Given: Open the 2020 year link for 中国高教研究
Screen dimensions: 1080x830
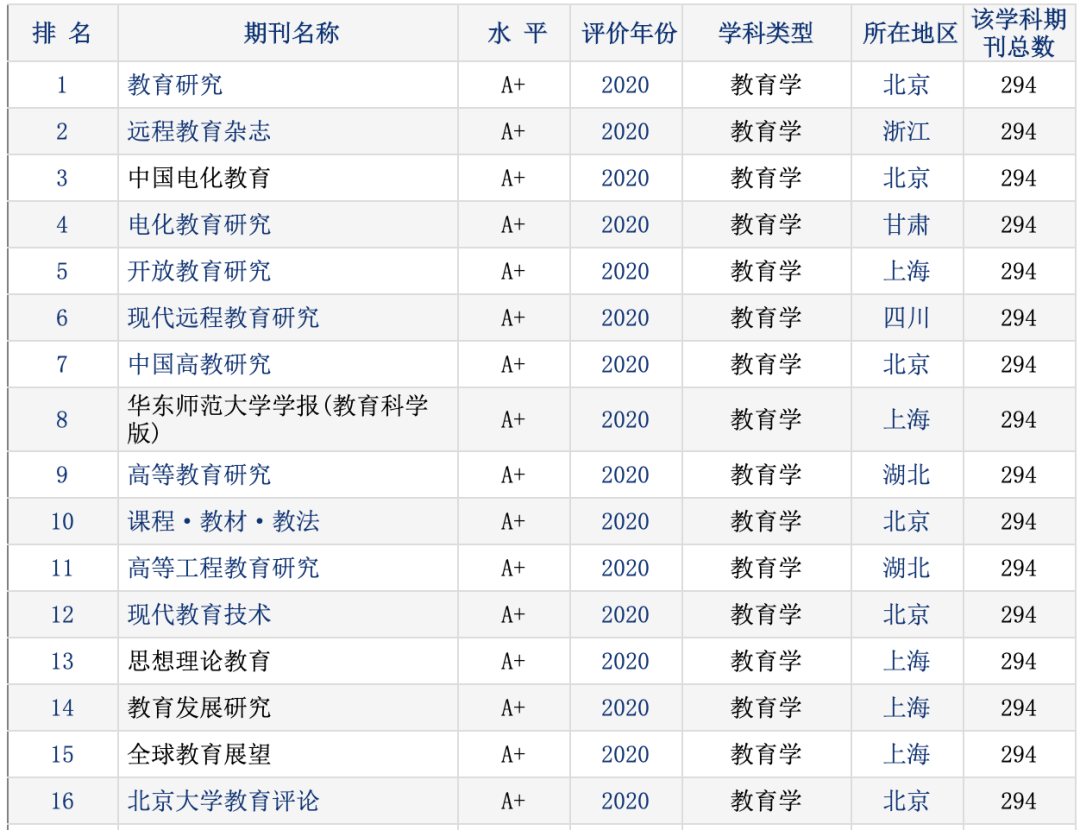Looking at the screenshot, I should click(x=625, y=364).
